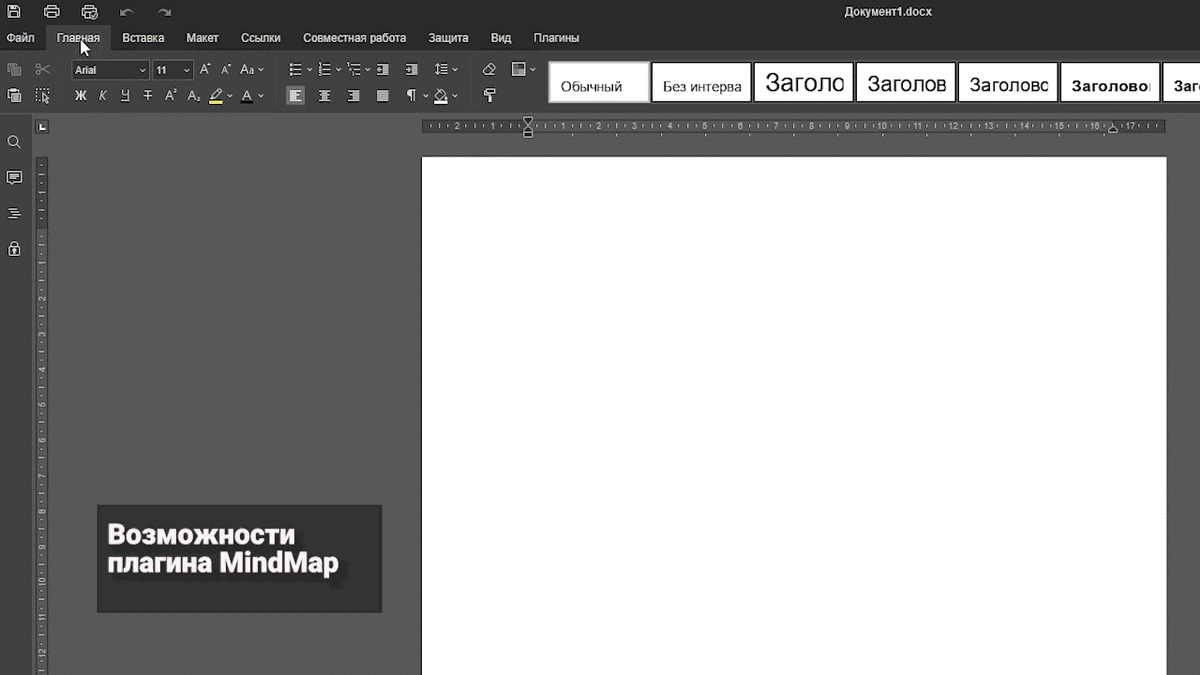Screen dimensions: 1200x675
Task: Increase font size with the larger A icon
Action: point(205,70)
